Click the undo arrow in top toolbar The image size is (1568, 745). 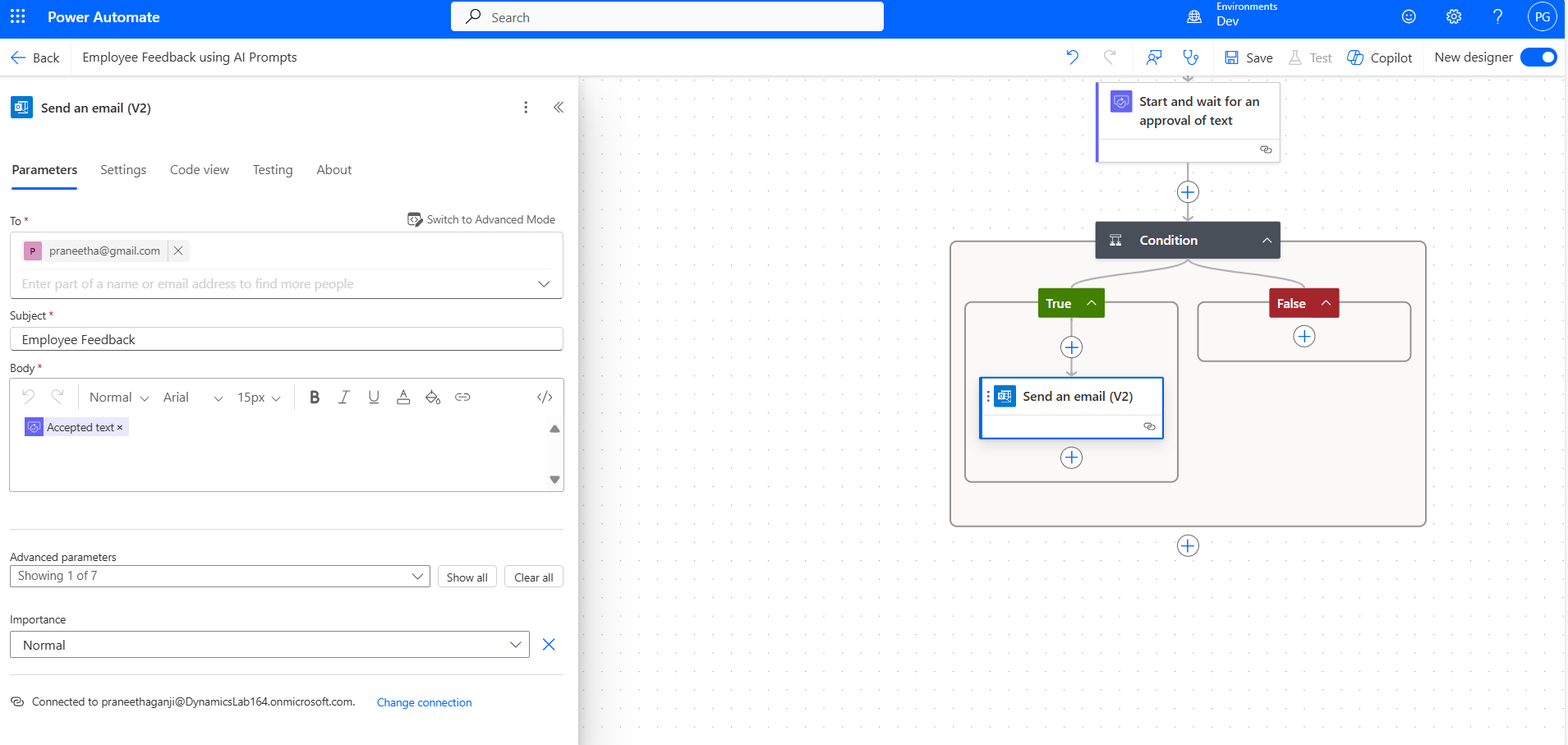tap(1072, 57)
